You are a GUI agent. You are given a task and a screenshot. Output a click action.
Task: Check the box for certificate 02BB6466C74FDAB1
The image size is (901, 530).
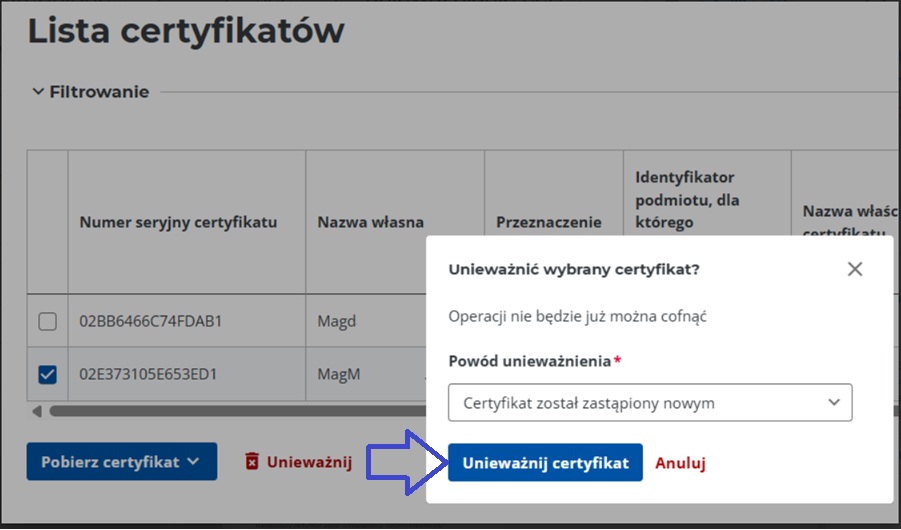47,322
